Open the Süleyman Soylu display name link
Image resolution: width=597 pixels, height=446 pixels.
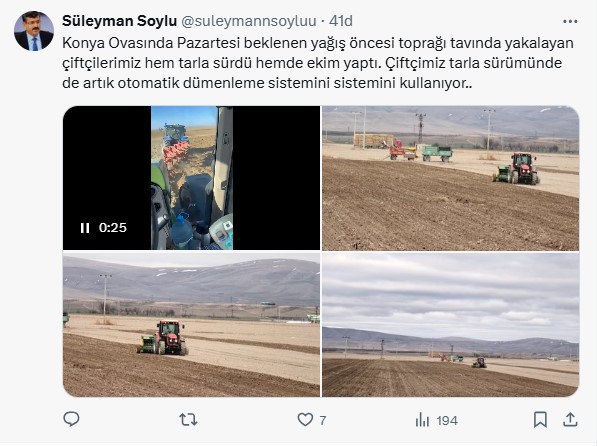(119, 21)
